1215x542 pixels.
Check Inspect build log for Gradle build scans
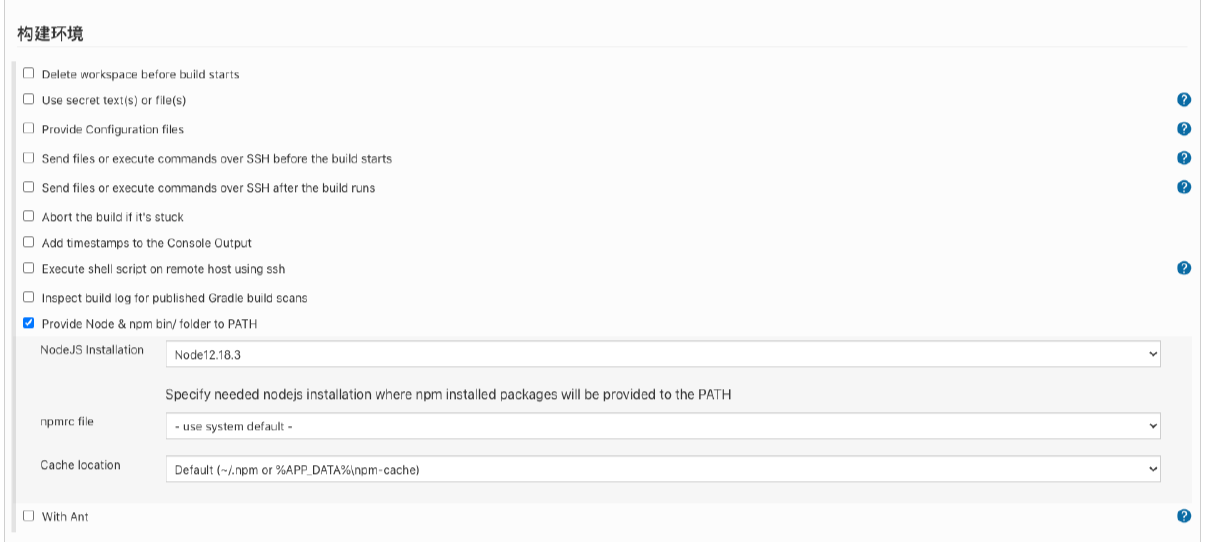29,297
